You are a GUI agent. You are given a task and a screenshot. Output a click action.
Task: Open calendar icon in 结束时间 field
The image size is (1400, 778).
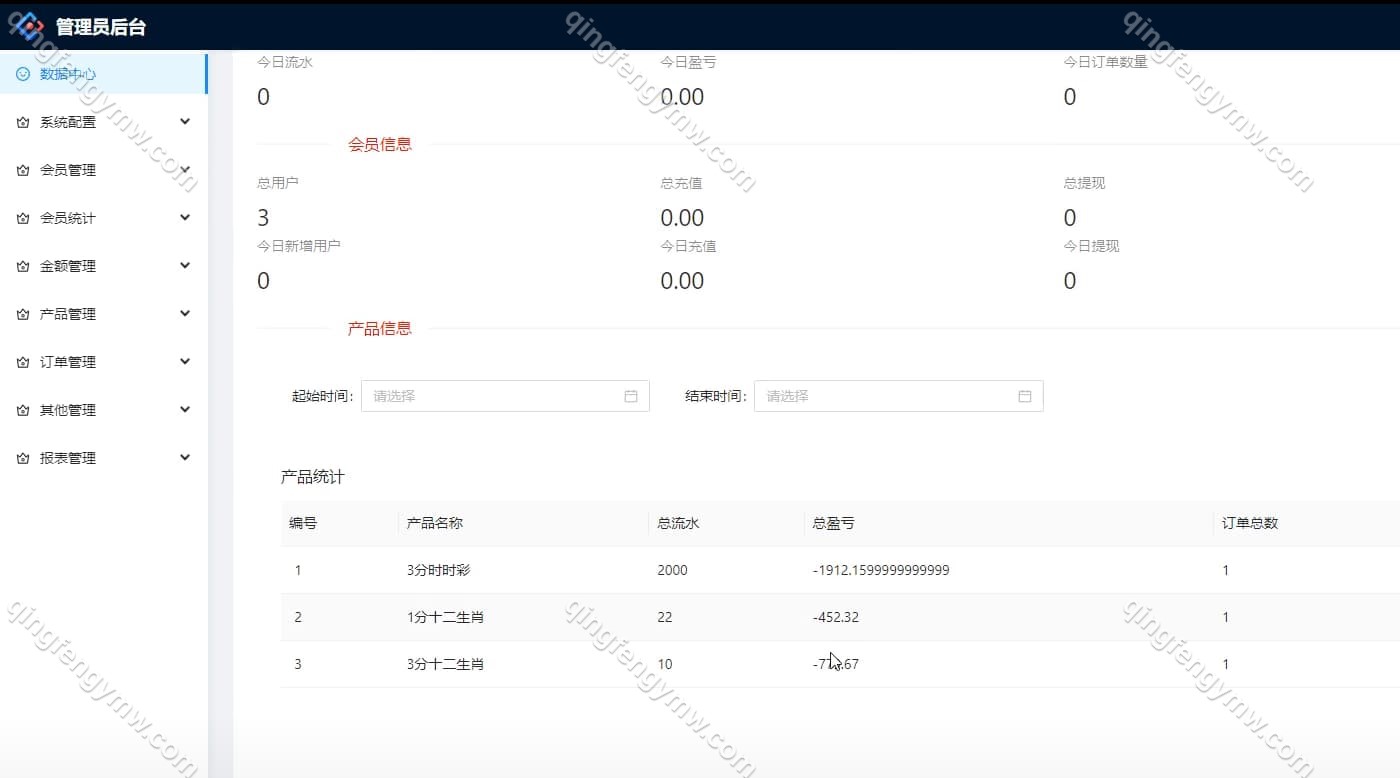pos(1025,396)
